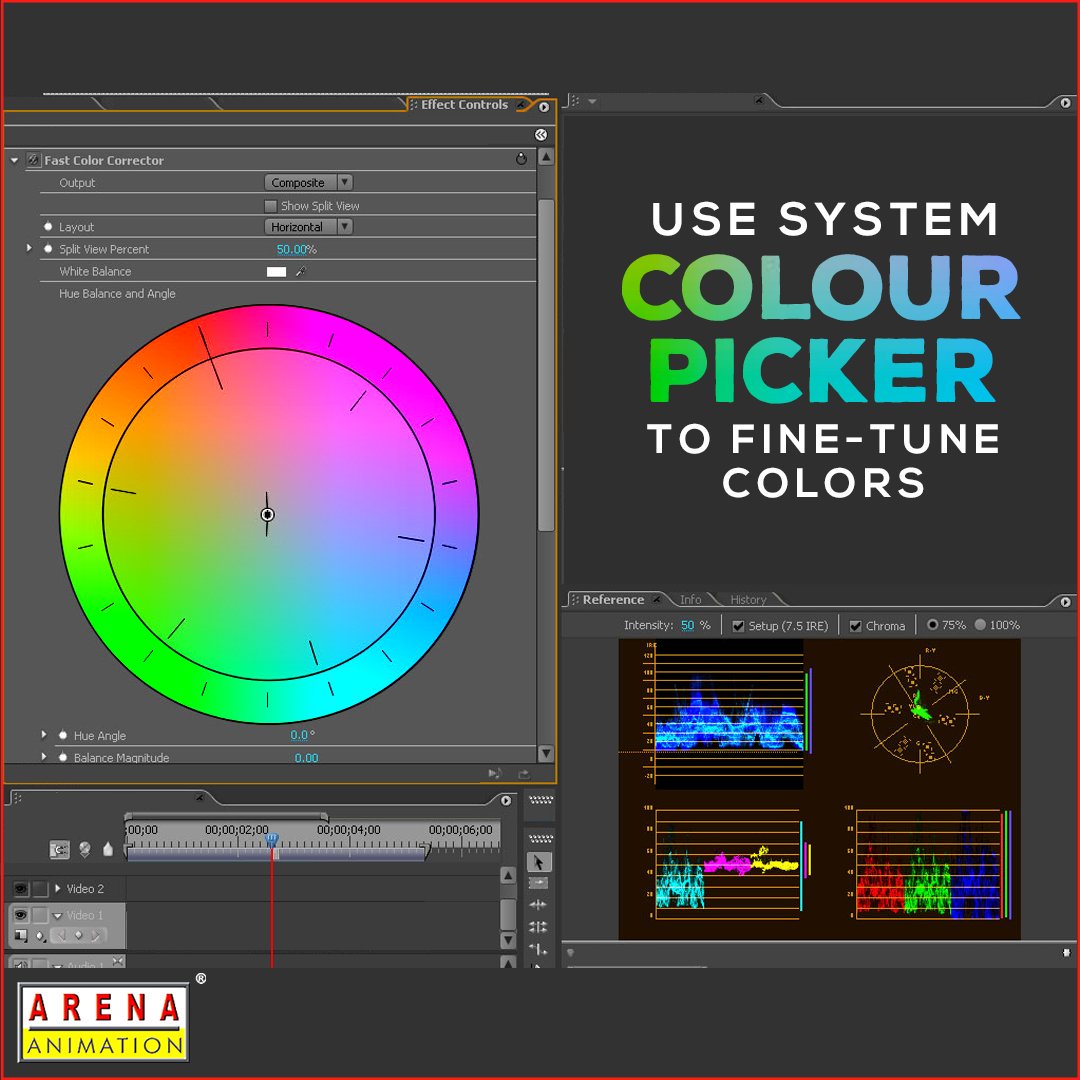The image size is (1080, 1080).
Task: Expand the Balance Magnitude property
Action: pos(44,757)
